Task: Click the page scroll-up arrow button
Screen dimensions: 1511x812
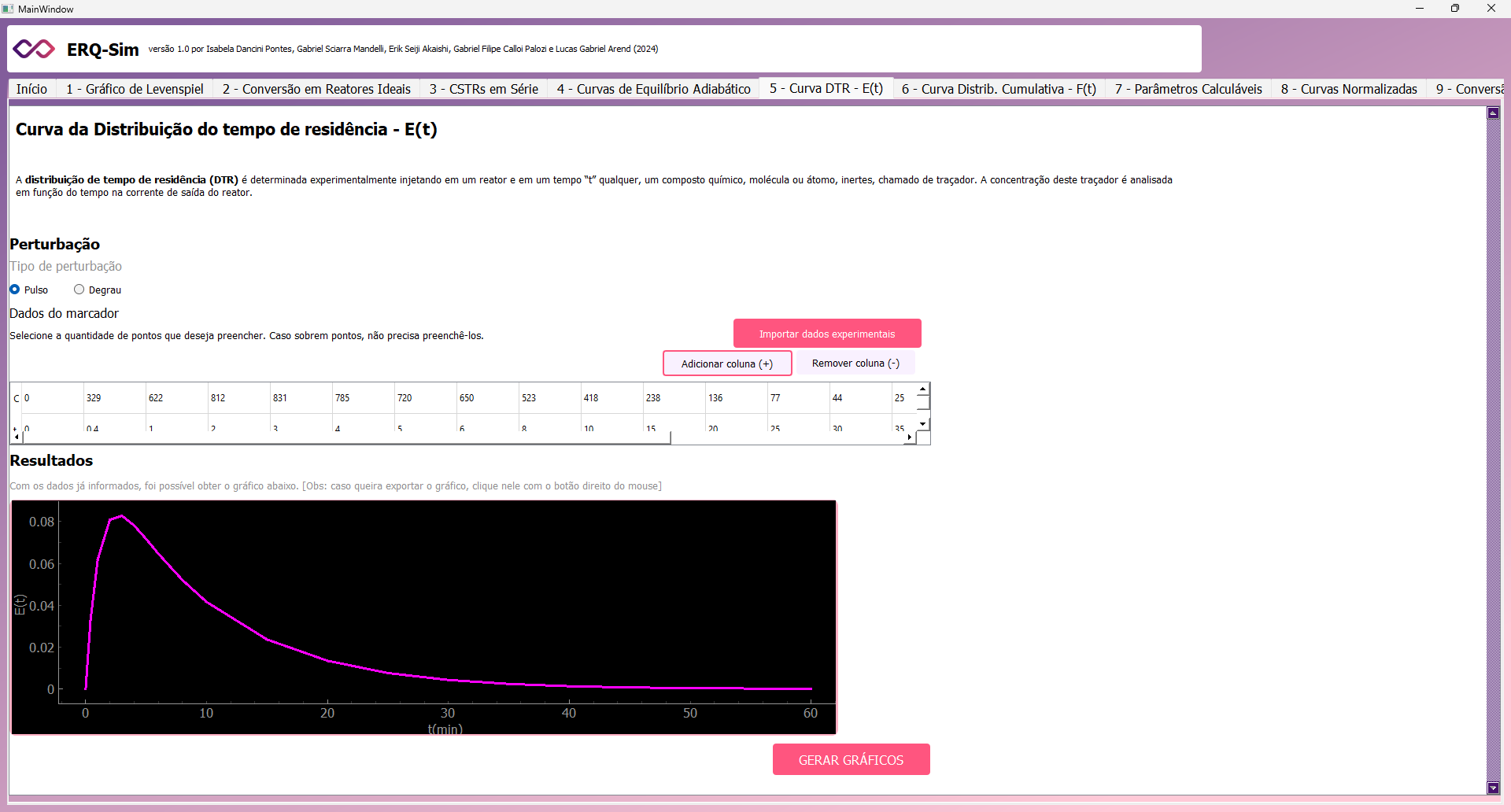Action: point(1493,113)
